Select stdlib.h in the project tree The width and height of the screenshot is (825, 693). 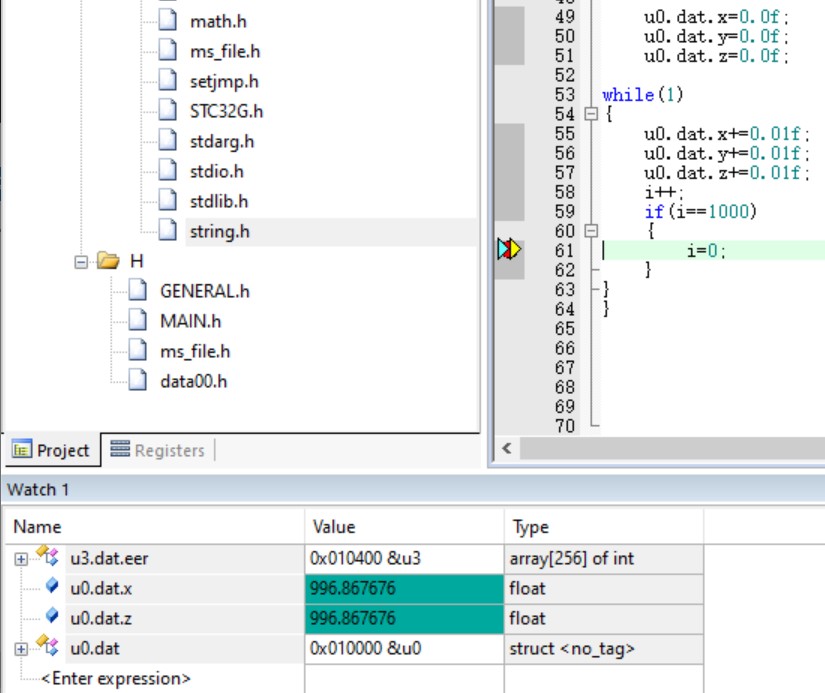pyautogui.click(x=218, y=202)
